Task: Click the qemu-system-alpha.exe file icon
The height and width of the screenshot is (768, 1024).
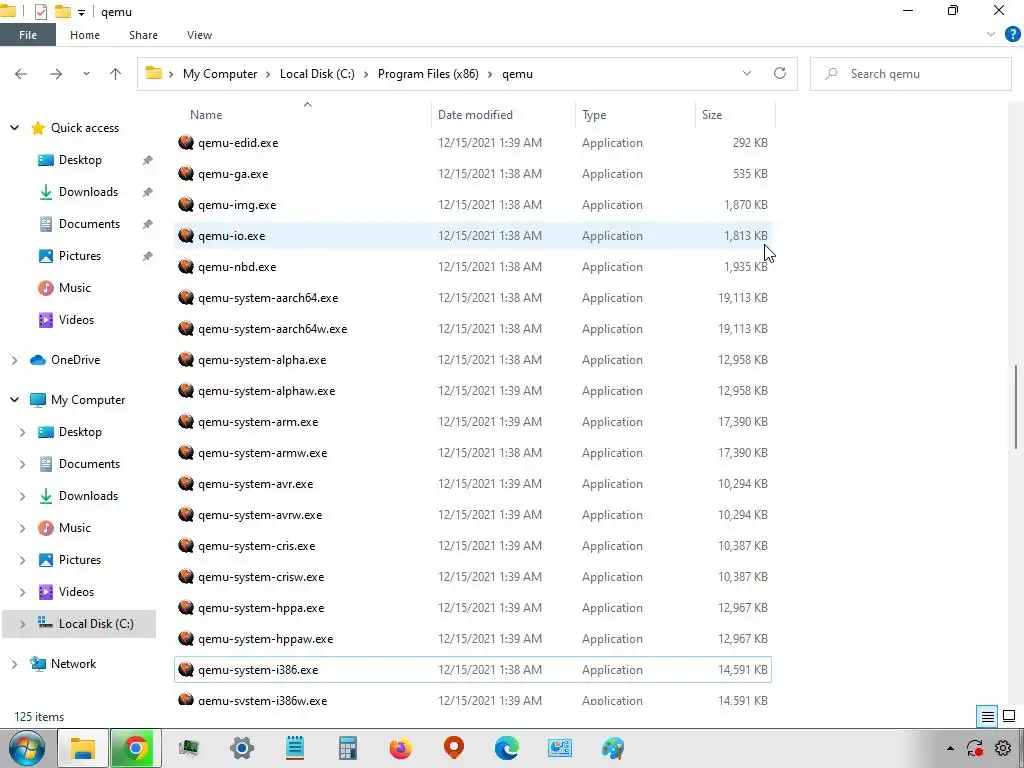Action: click(x=186, y=360)
